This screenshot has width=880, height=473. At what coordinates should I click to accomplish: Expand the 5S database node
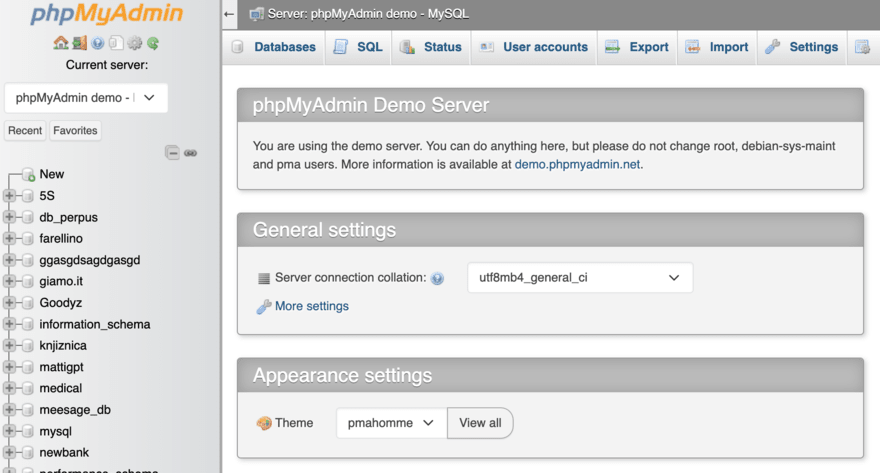pyautogui.click(x=9, y=195)
